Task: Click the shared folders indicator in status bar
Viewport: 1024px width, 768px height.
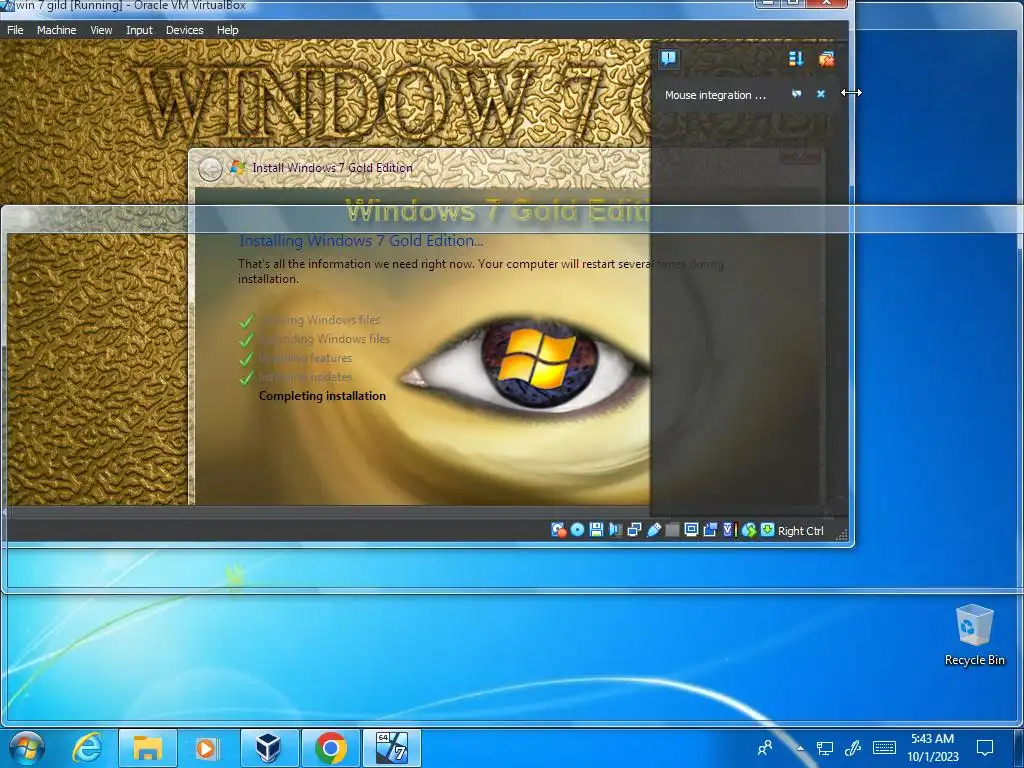Action: point(672,530)
